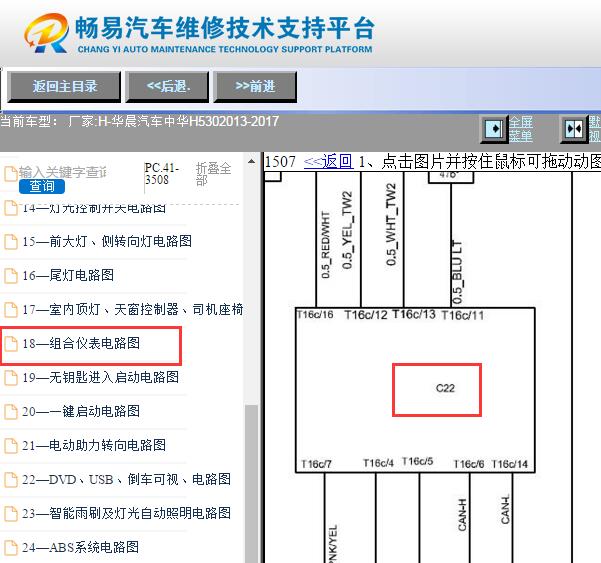Click the document icon beside item 19
The image size is (601, 563).
tap(11, 378)
